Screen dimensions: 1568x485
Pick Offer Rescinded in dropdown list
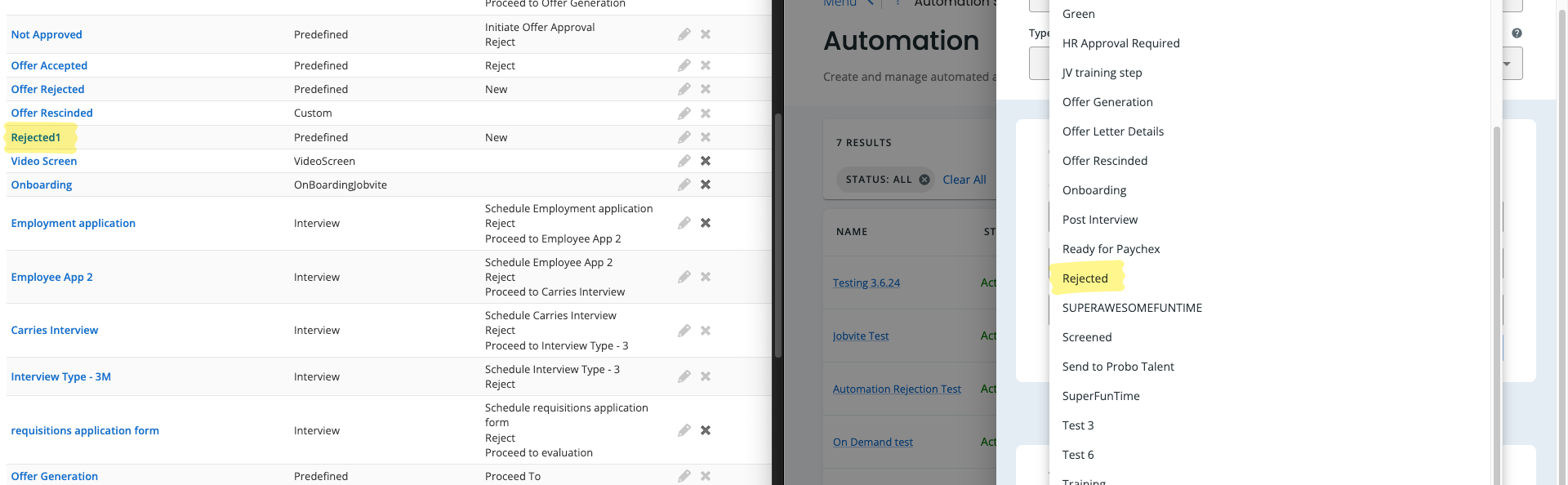[x=1105, y=161]
